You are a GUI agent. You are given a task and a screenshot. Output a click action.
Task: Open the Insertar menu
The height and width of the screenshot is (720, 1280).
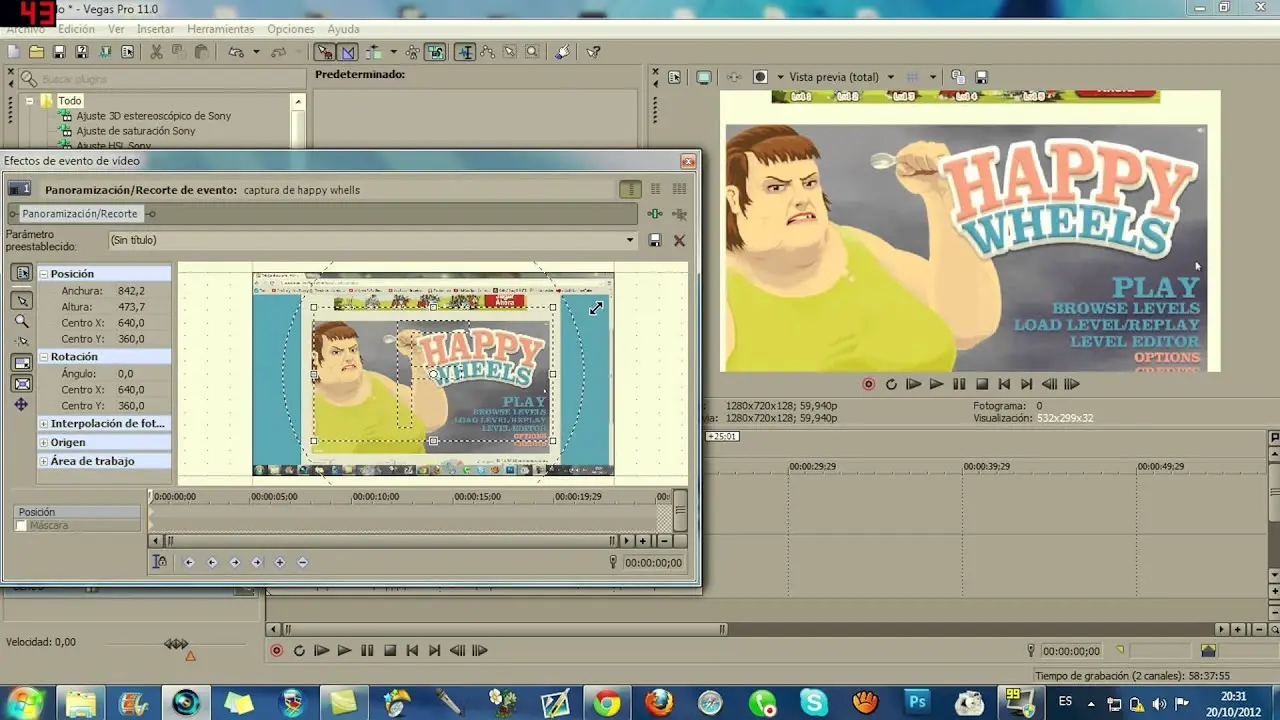coord(156,29)
